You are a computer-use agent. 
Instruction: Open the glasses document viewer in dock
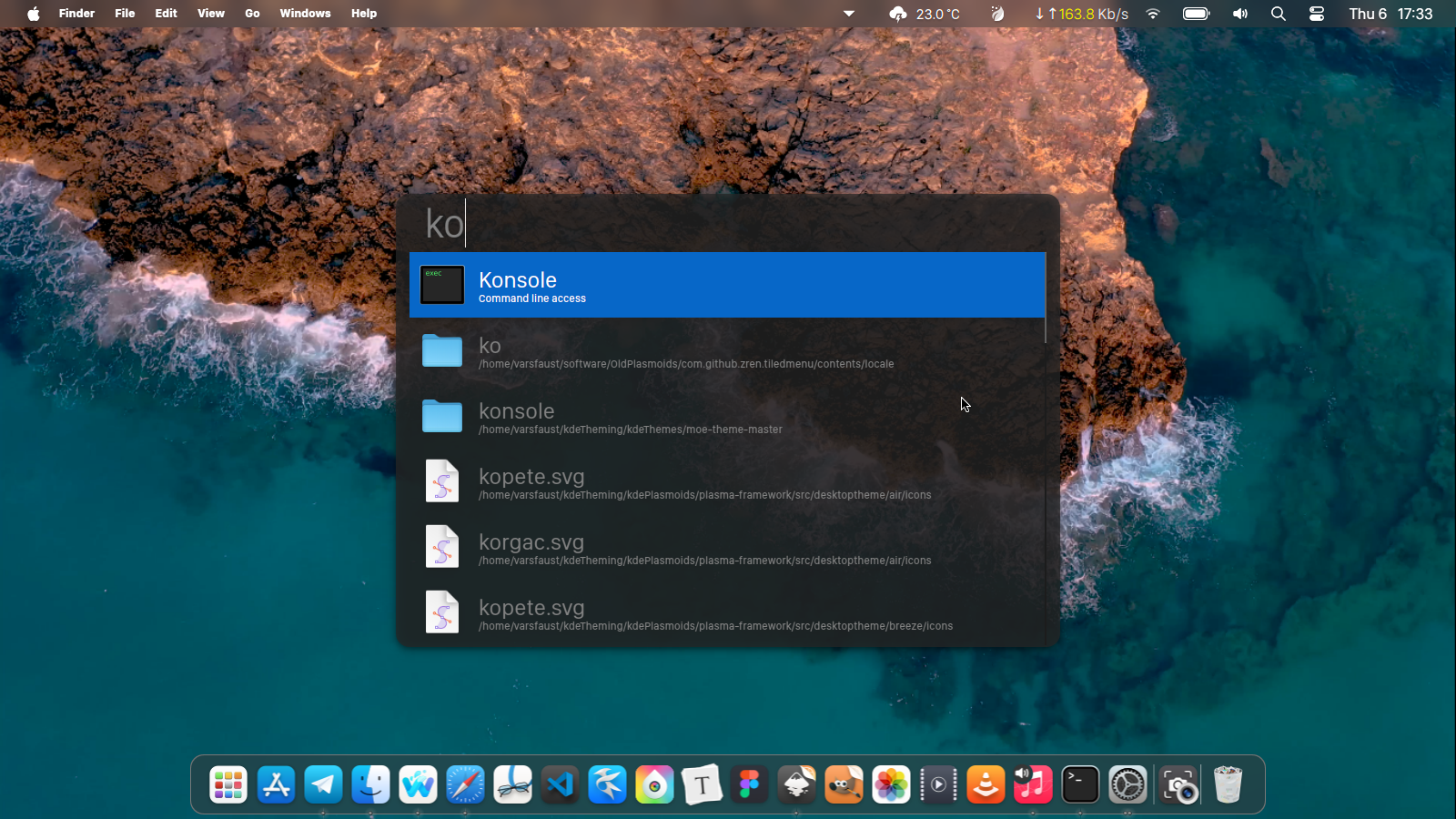(x=512, y=784)
